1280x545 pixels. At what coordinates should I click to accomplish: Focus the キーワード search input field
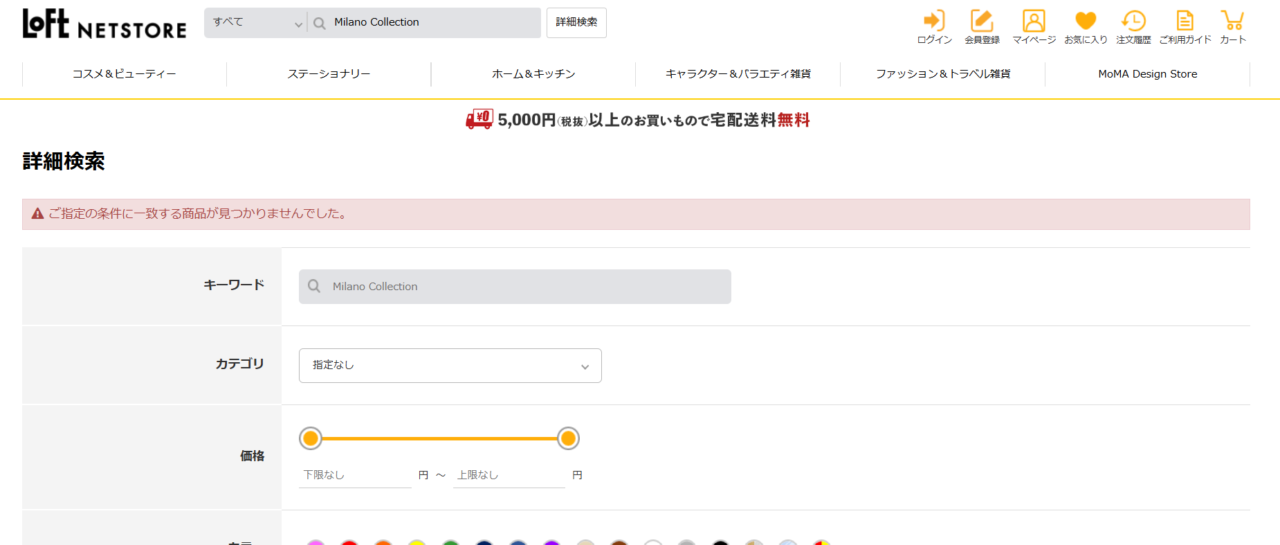(x=515, y=286)
